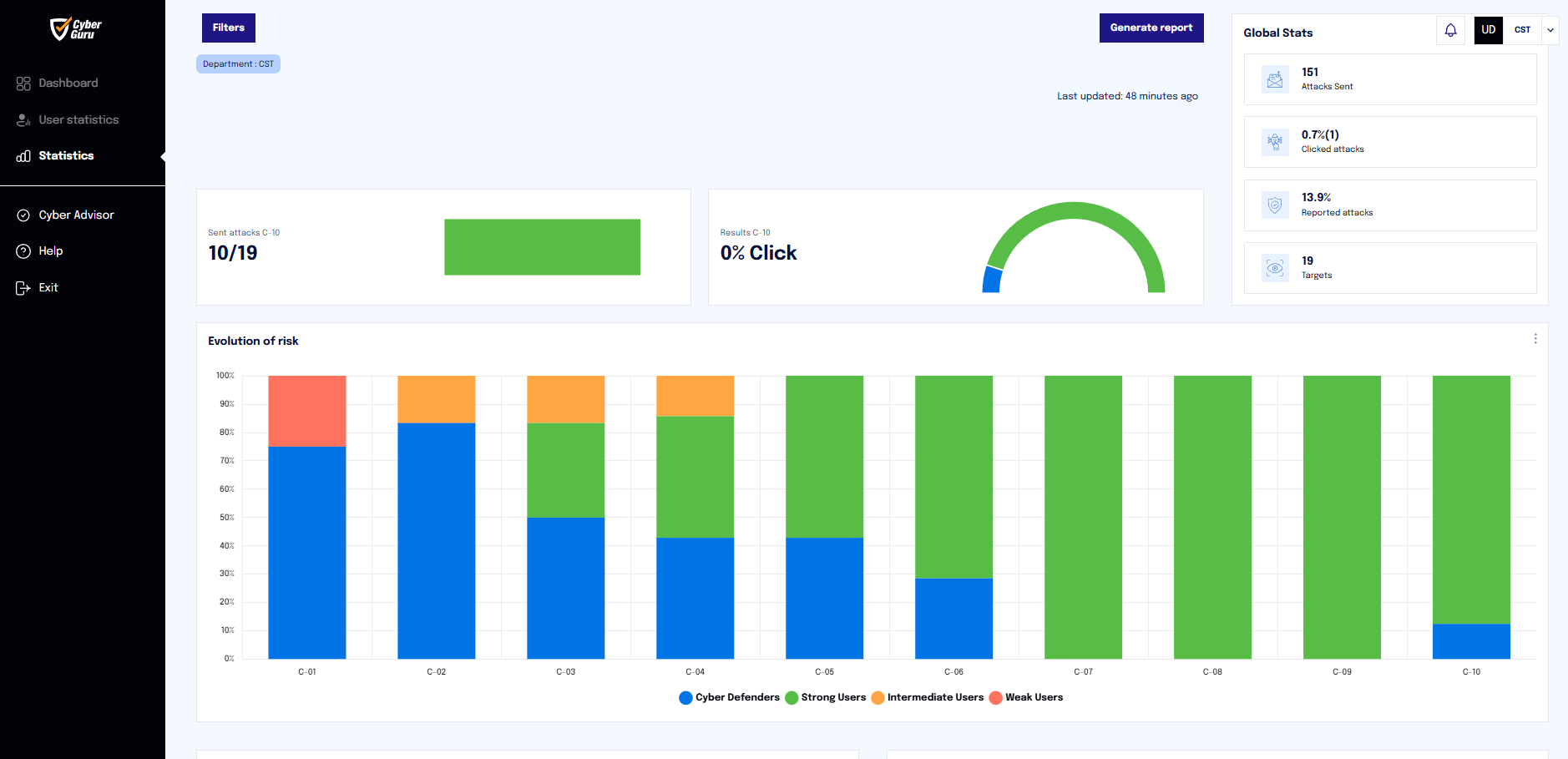Toggle Cyber Defenders legend series
Viewport: 1568px width, 759px height.
(729, 698)
